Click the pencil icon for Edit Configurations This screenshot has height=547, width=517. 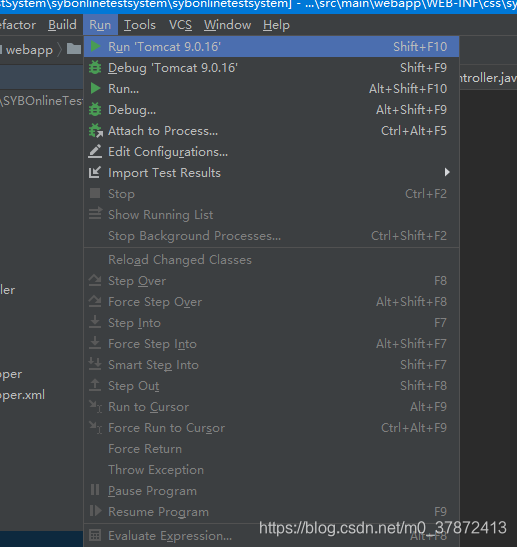point(95,151)
